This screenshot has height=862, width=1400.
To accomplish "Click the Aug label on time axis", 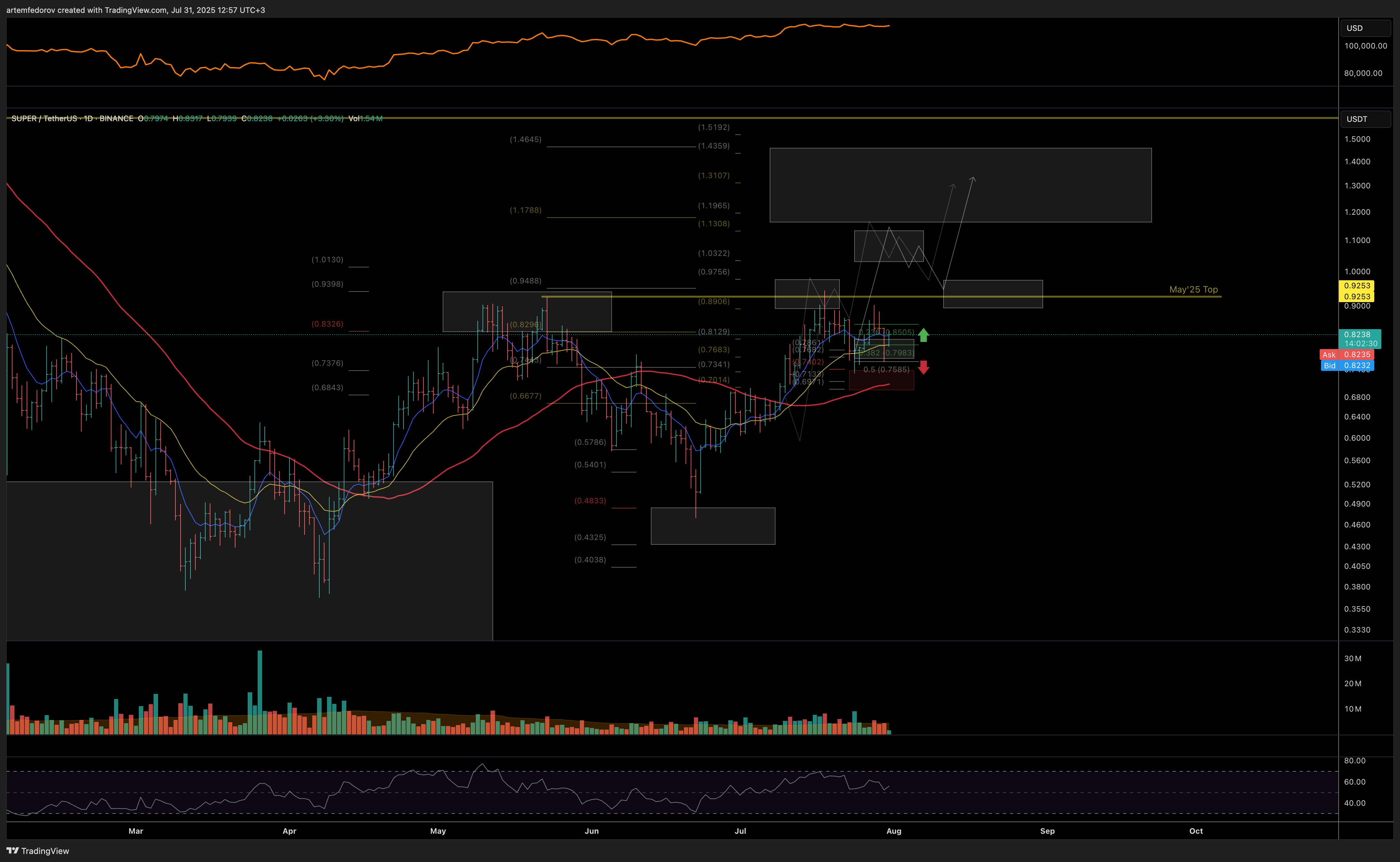I will pyautogui.click(x=893, y=831).
